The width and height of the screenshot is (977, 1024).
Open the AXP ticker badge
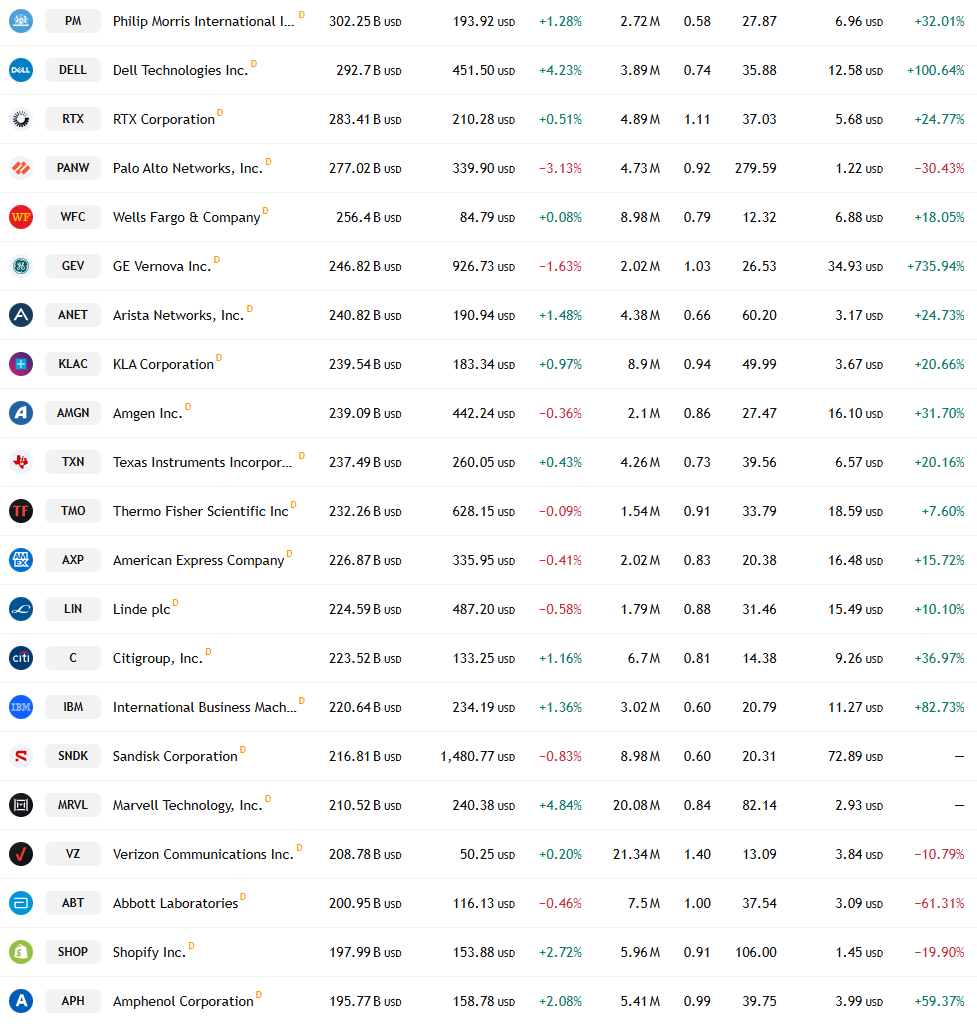(x=73, y=560)
